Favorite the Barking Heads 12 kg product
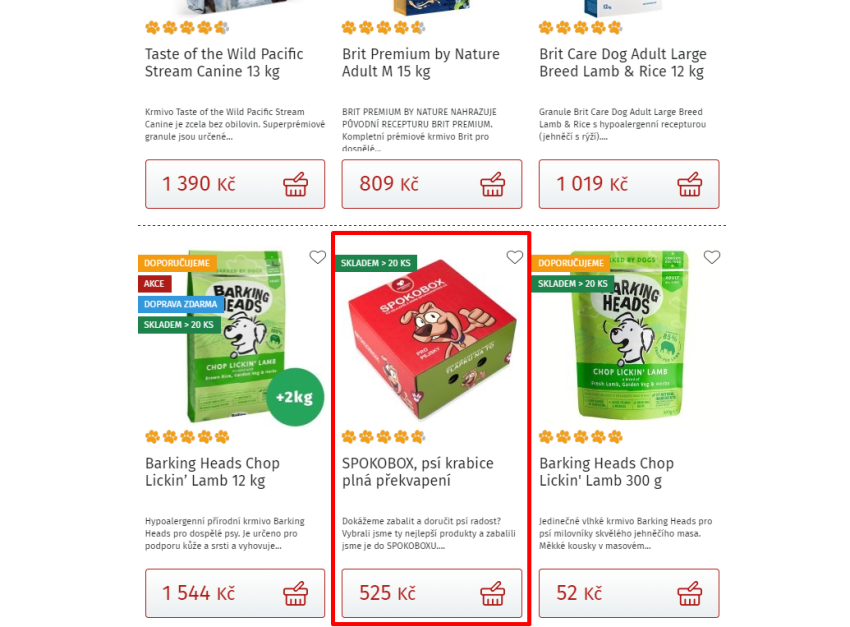This screenshot has width=850, height=627. [318, 257]
